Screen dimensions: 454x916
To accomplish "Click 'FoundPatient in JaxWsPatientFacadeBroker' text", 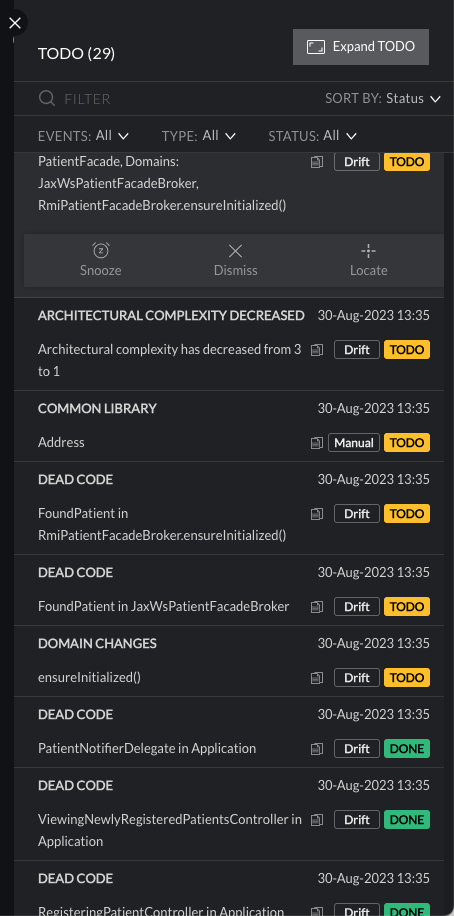I will click(164, 607).
